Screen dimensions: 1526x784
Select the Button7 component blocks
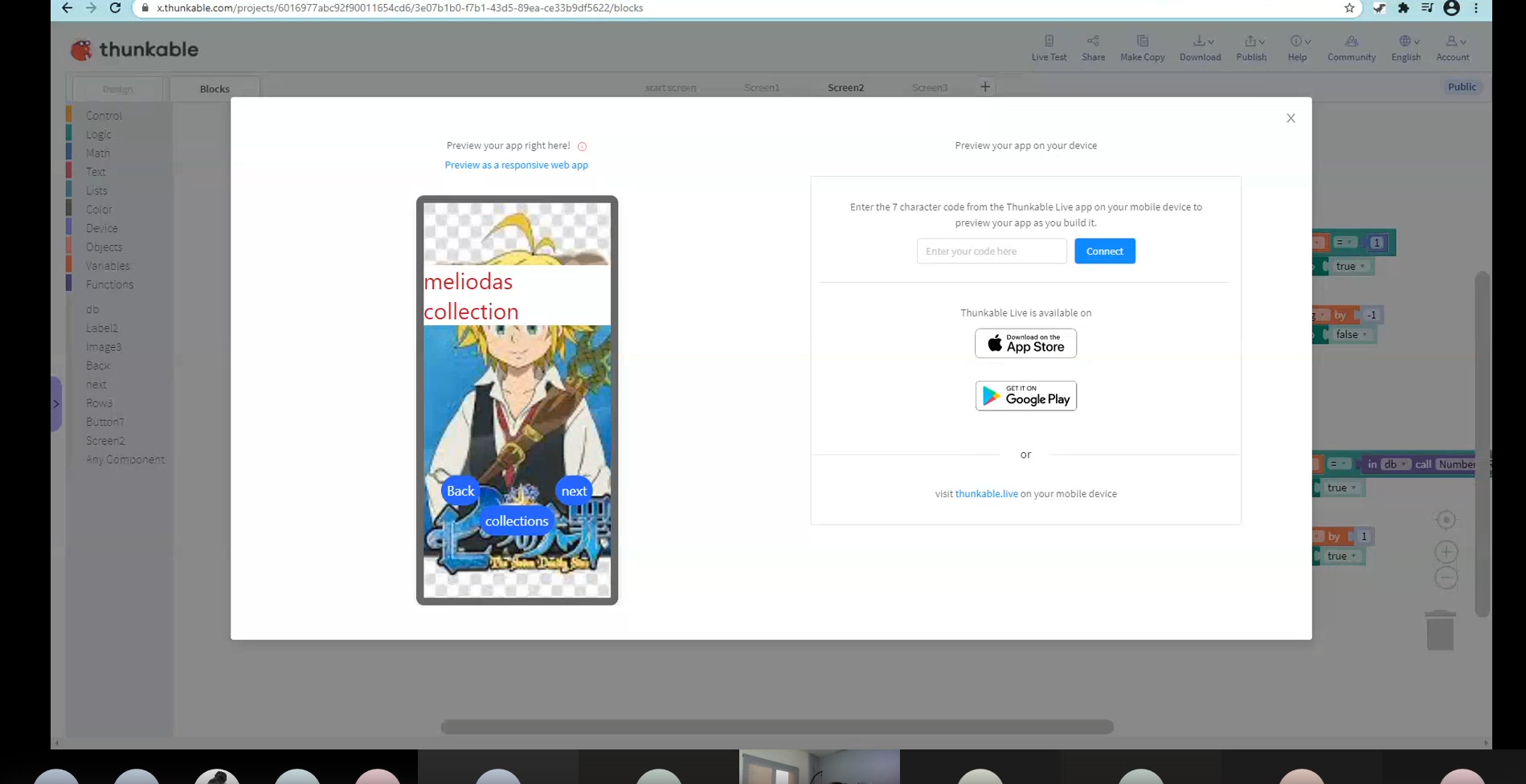(105, 422)
